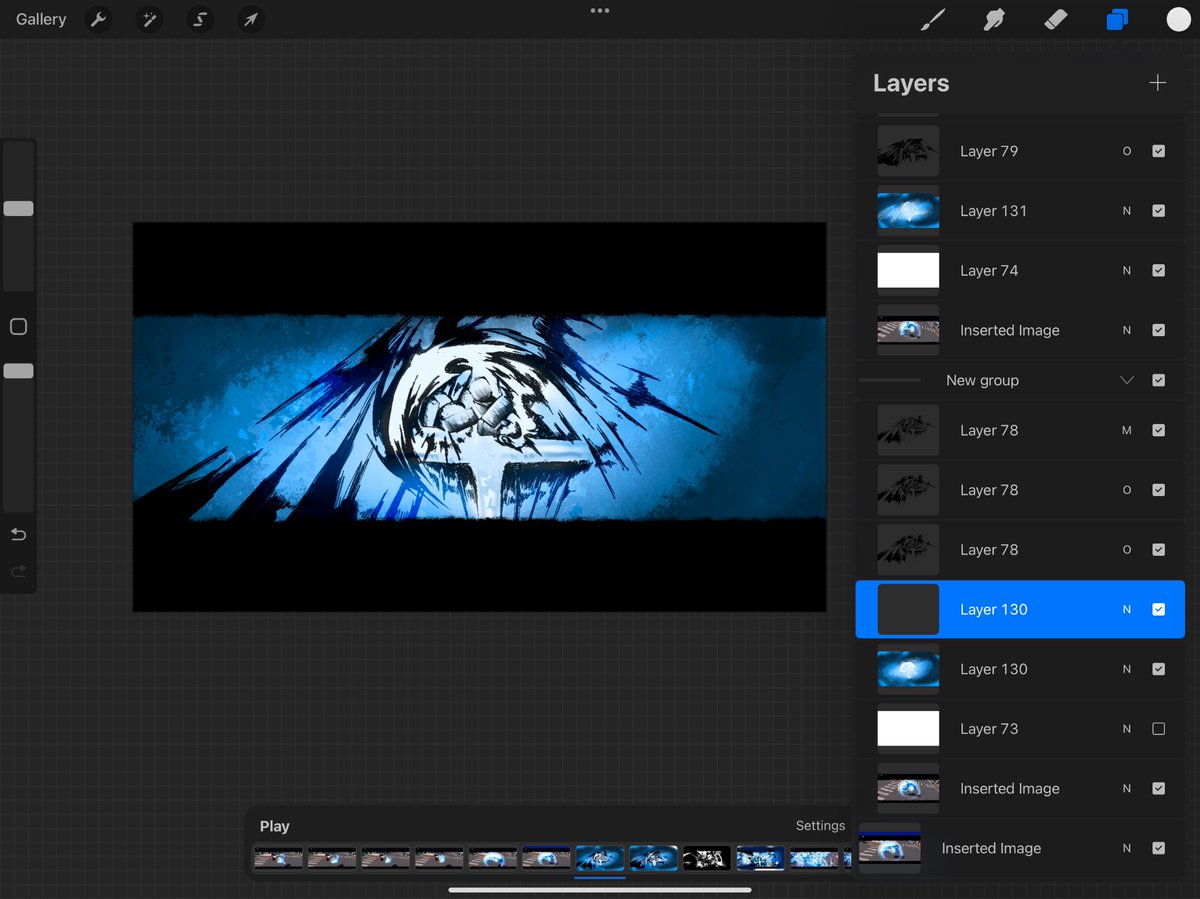Screen dimensions: 1200x899
Task: Select the Layer 131 blue thumbnail
Action: (x=908, y=211)
